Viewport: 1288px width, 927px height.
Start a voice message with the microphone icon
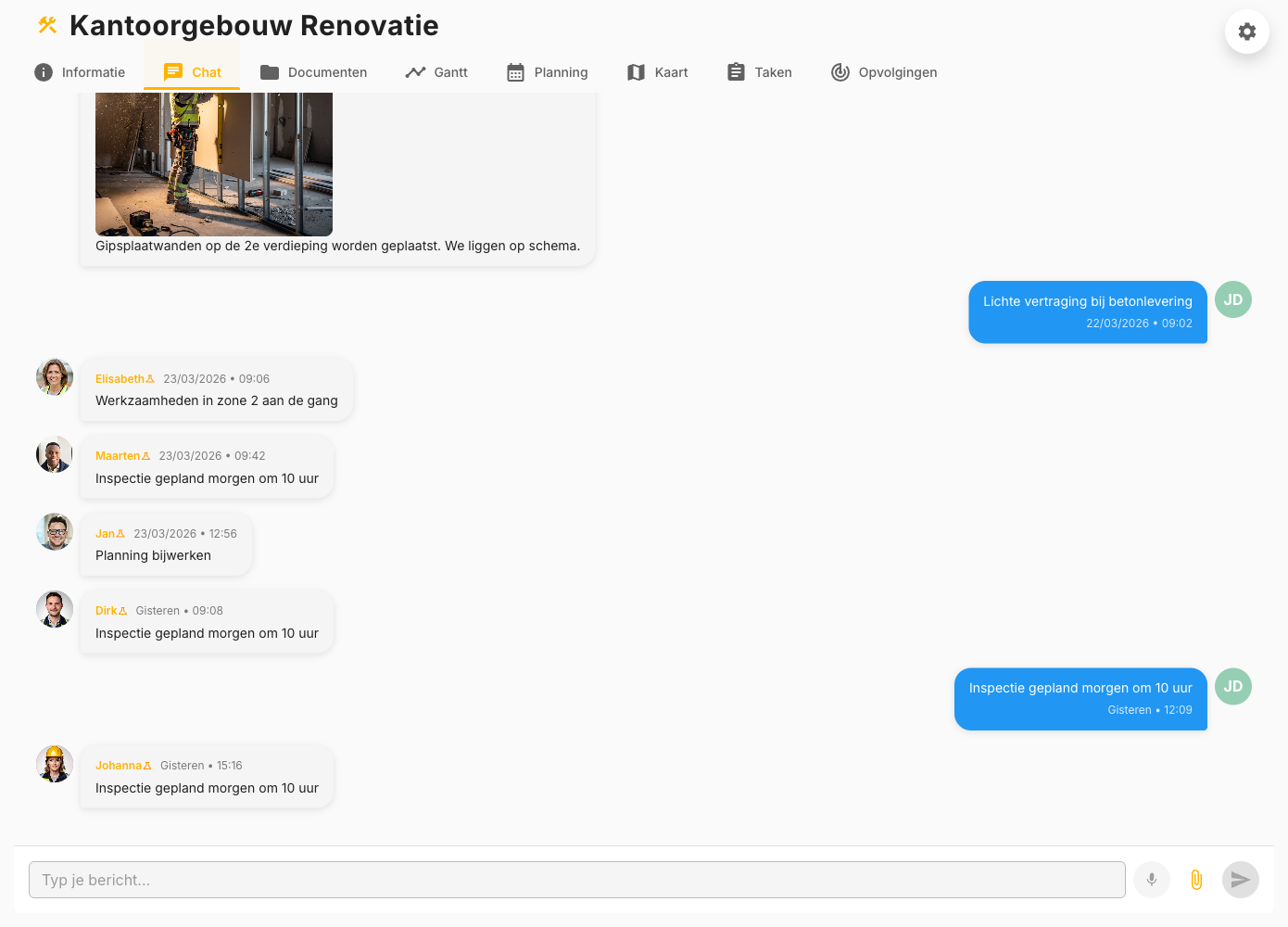[x=1152, y=879]
